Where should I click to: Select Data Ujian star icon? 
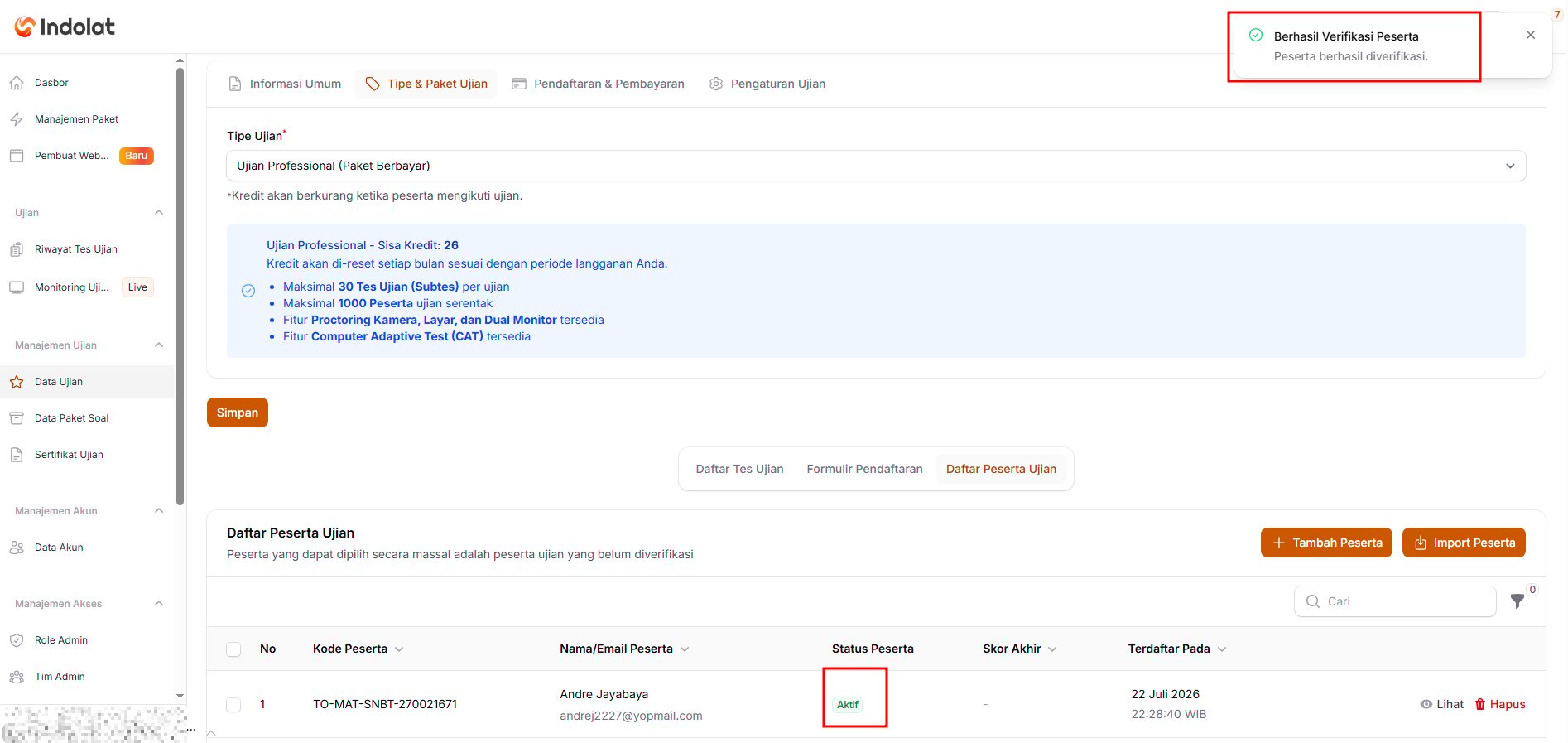tap(17, 382)
